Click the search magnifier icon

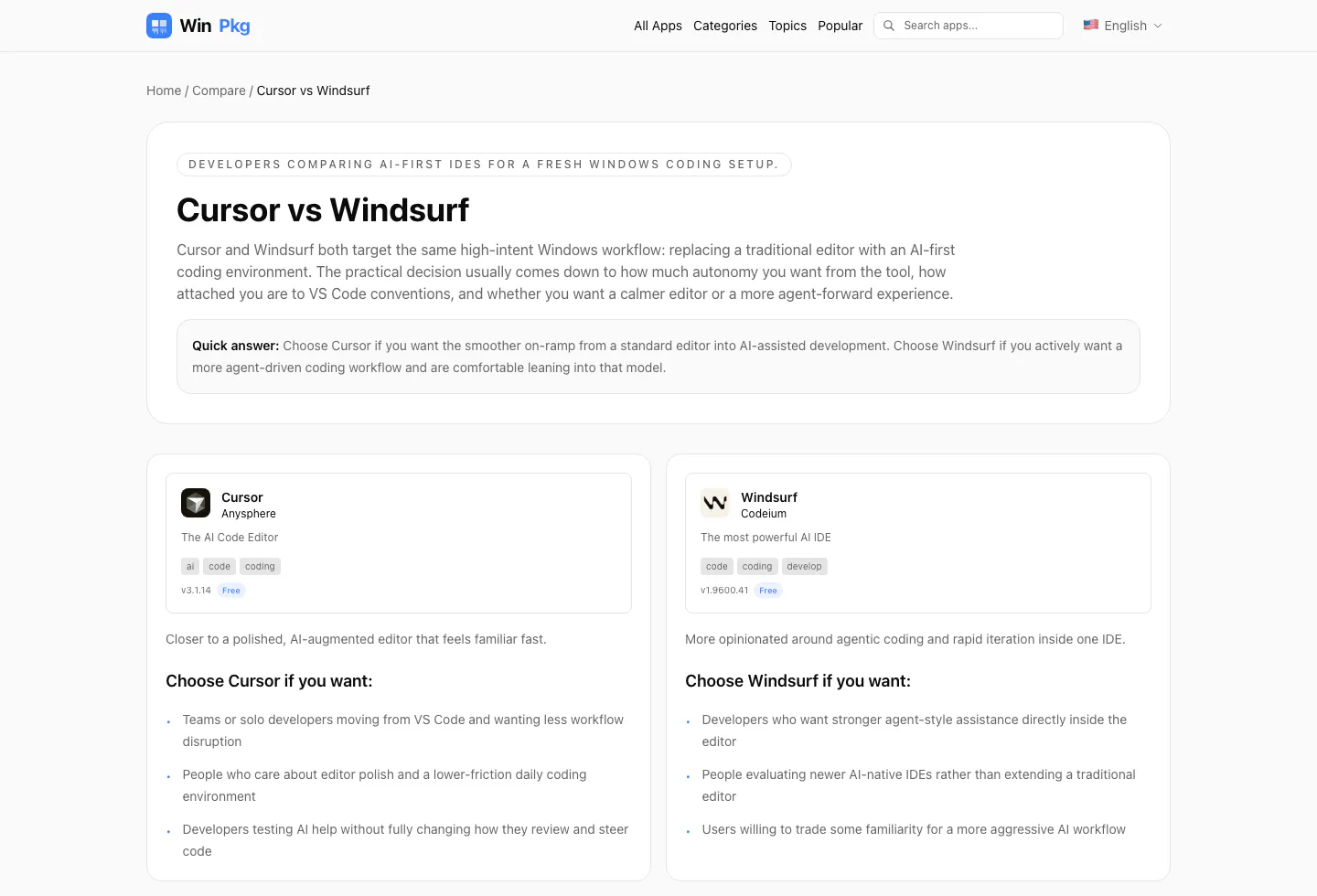[x=889, y=26]
